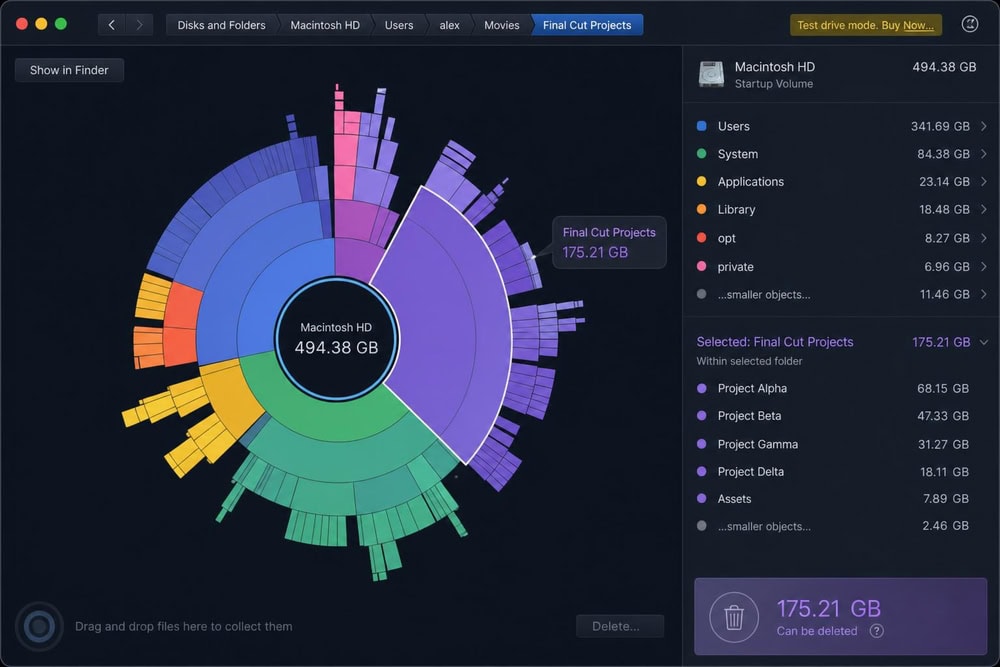
Task: Select the Applications 23.14 GB row
Action: (842, 182)
